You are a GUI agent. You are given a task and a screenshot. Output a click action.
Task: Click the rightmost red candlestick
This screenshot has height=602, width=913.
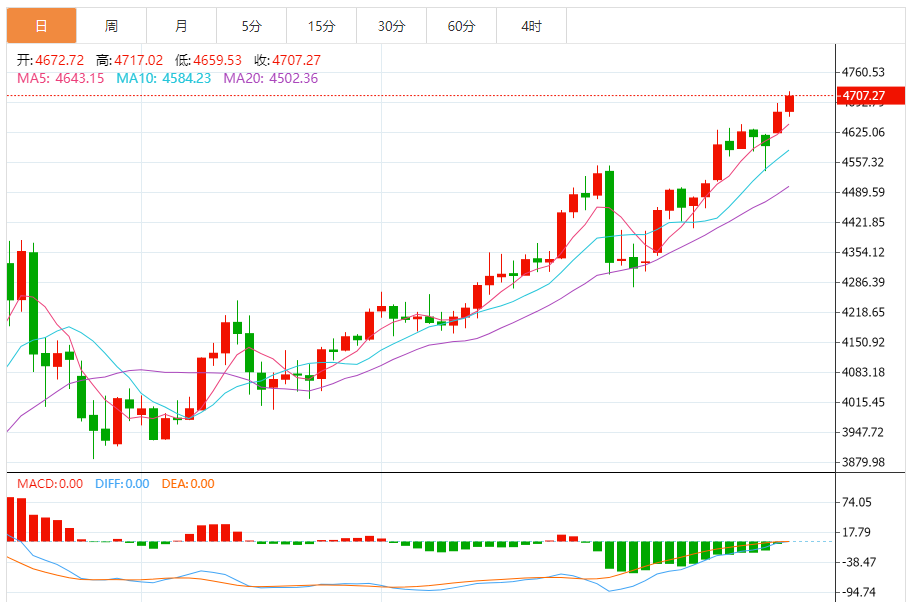pyautogui.click(x=790, y=103)
